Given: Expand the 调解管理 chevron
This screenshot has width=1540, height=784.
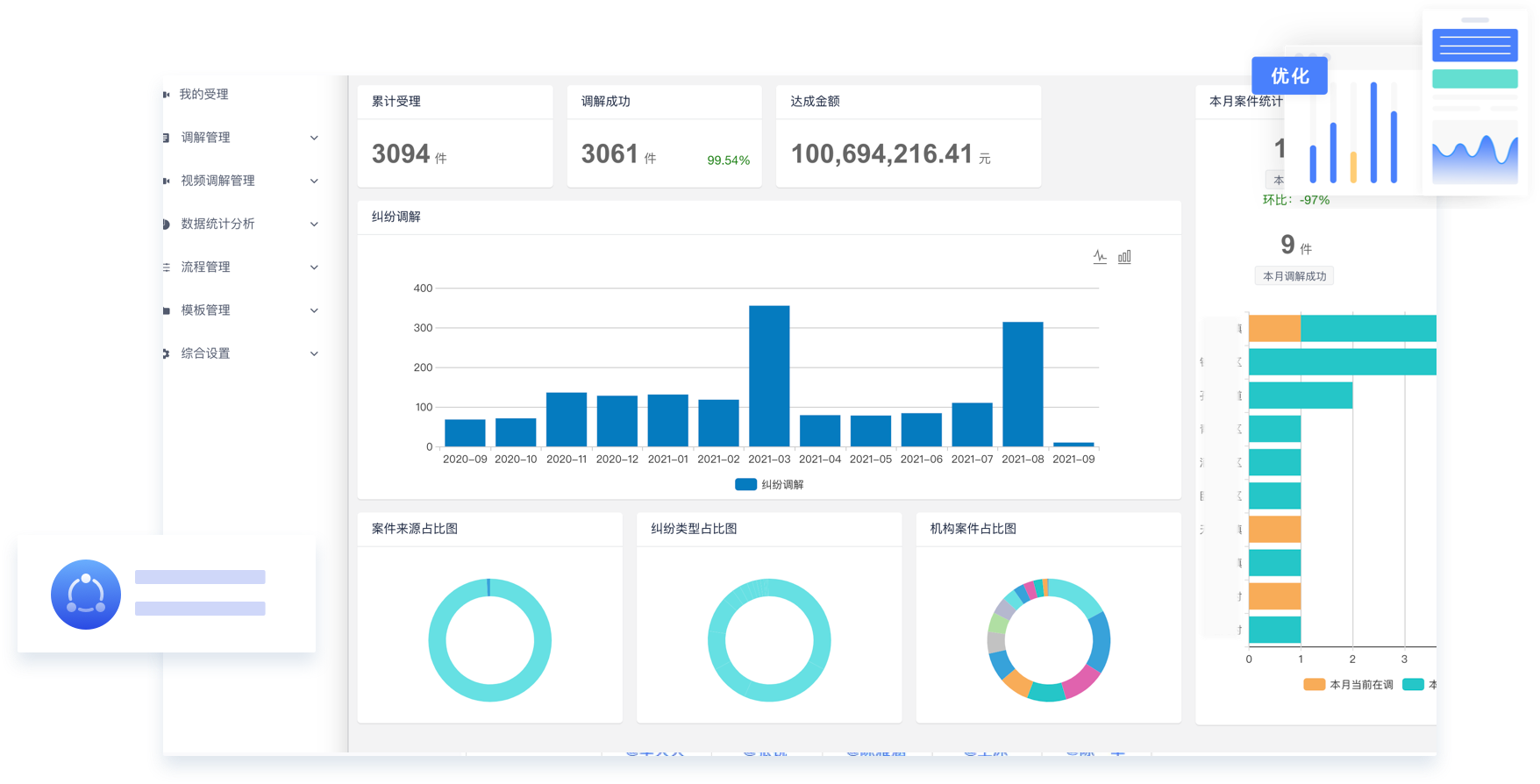Looking at the screenshot, I should [314, 138].
